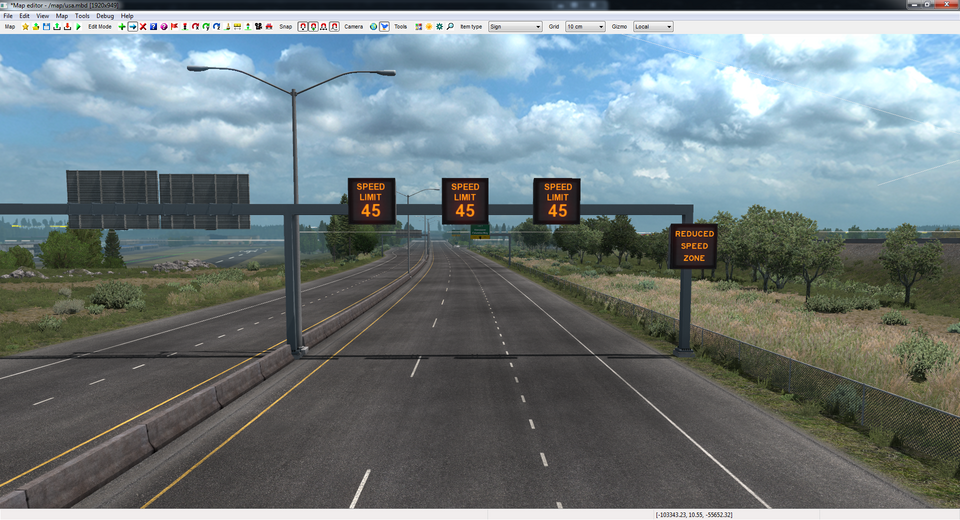Screen dimensions: 960x520
Task: Toggle the first snap magnet button
Action: point(303,27)
